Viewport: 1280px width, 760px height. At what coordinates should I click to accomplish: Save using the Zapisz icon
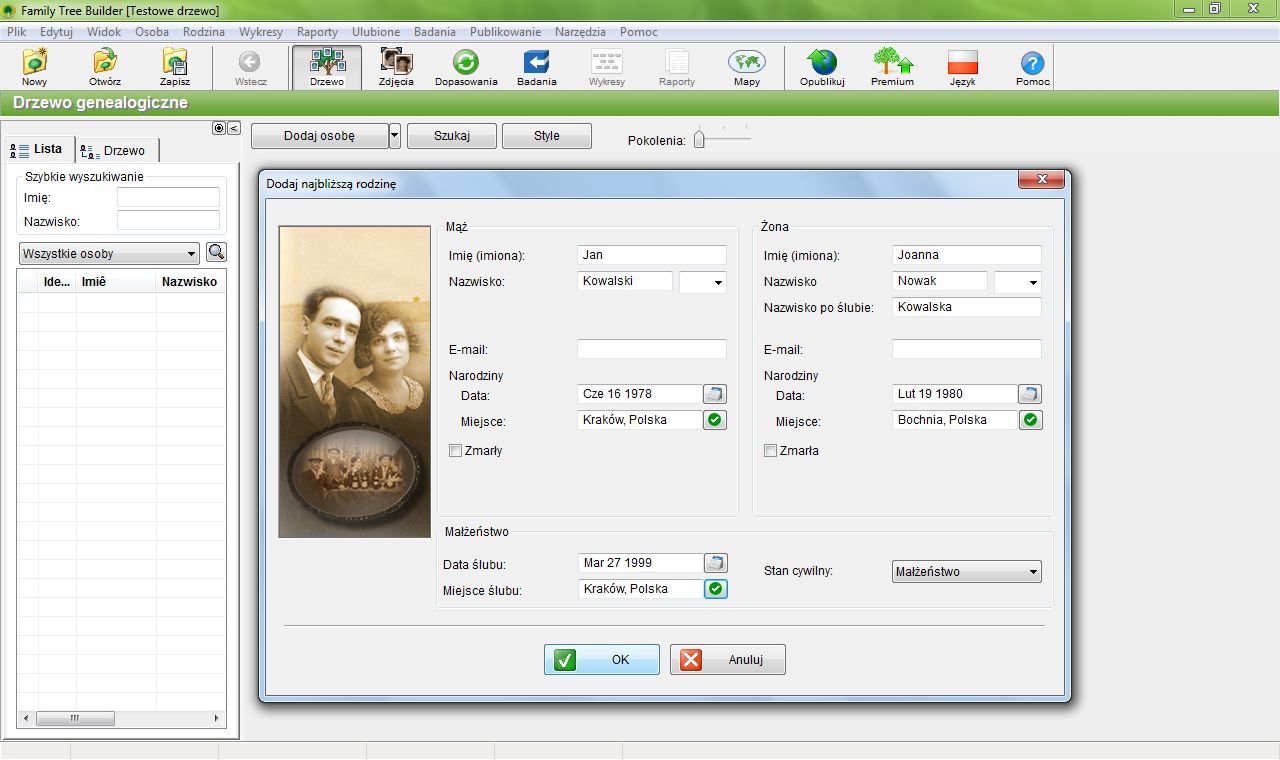(175, 67)
